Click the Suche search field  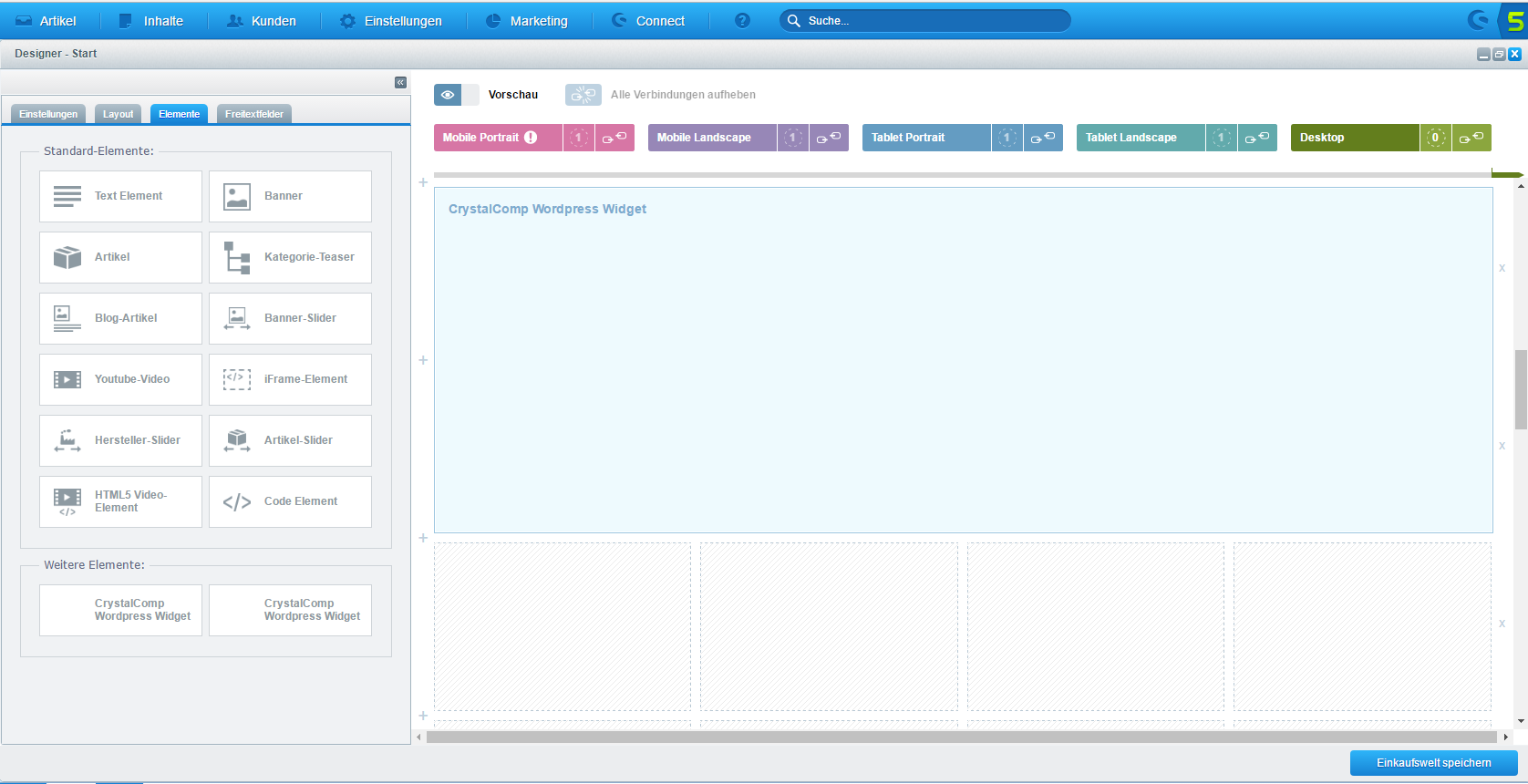click(924, 20)
